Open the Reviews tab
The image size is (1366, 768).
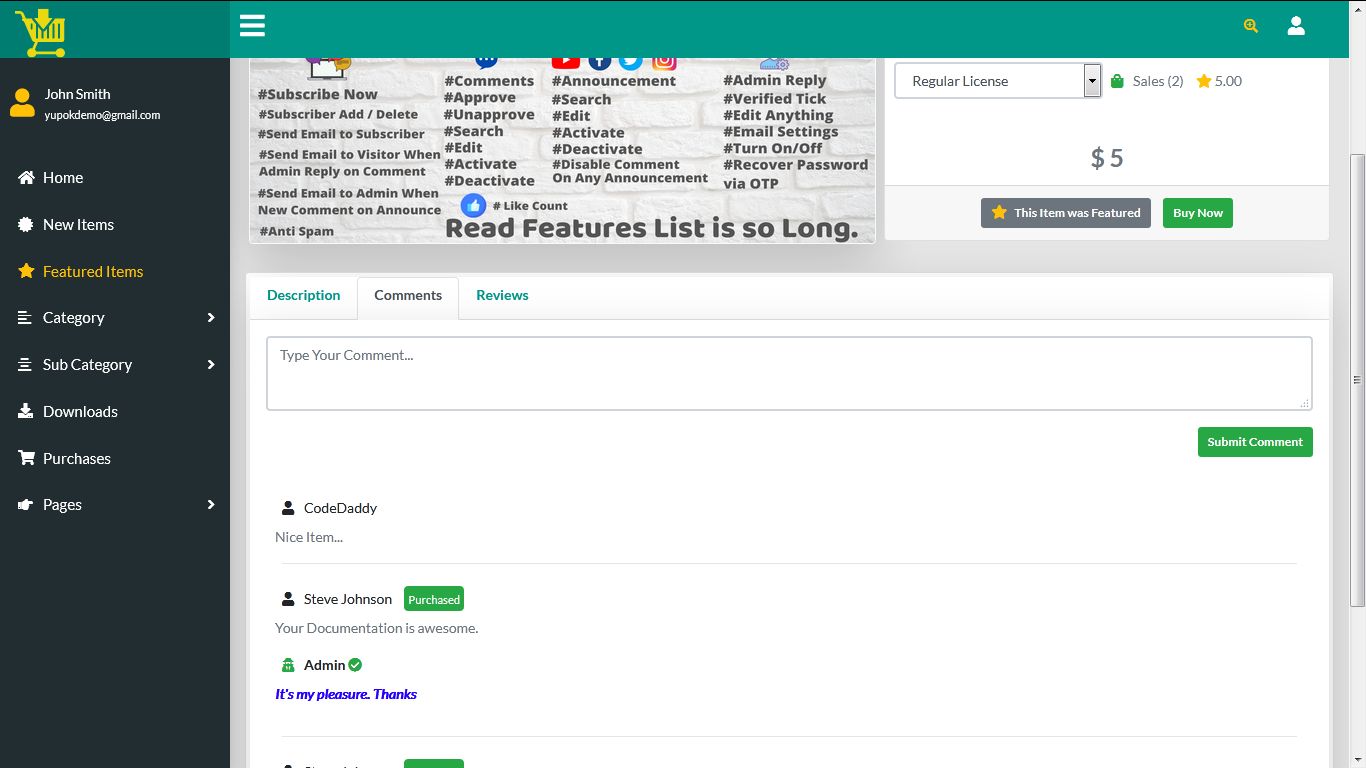(502, 295)
